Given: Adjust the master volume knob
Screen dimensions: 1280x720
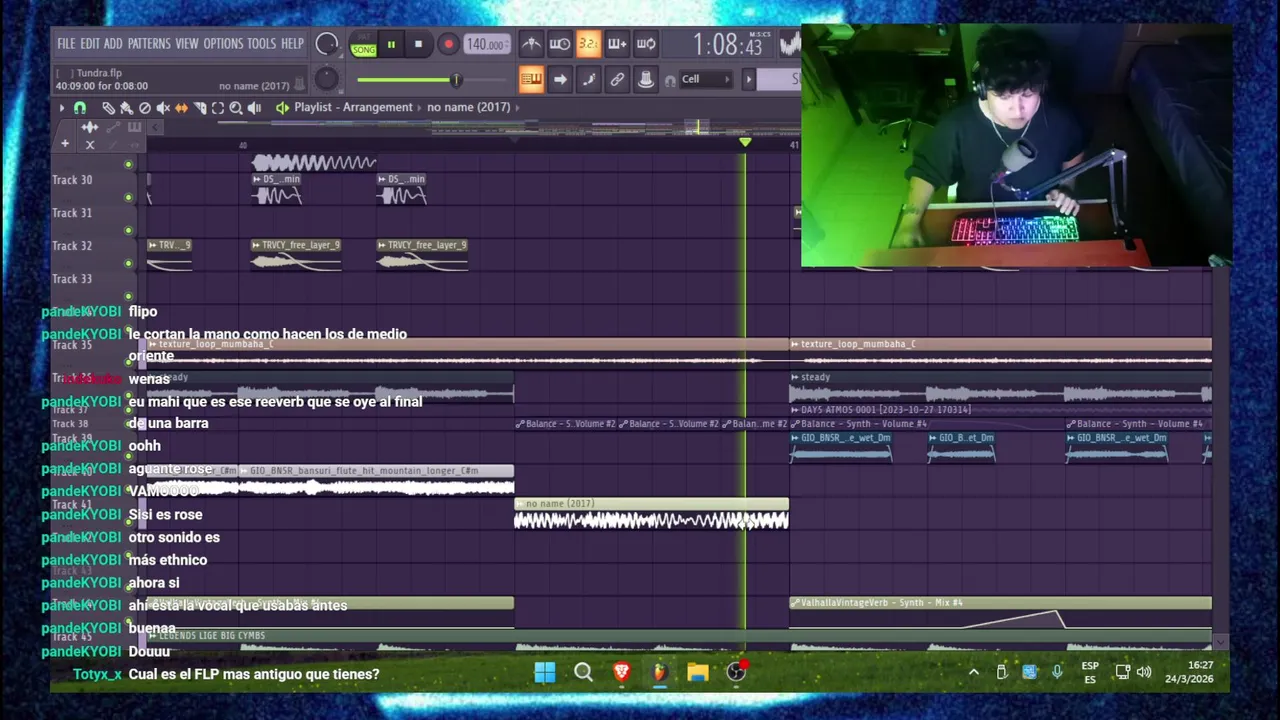Looking at the screenshot, I should (x=327, y=44).
